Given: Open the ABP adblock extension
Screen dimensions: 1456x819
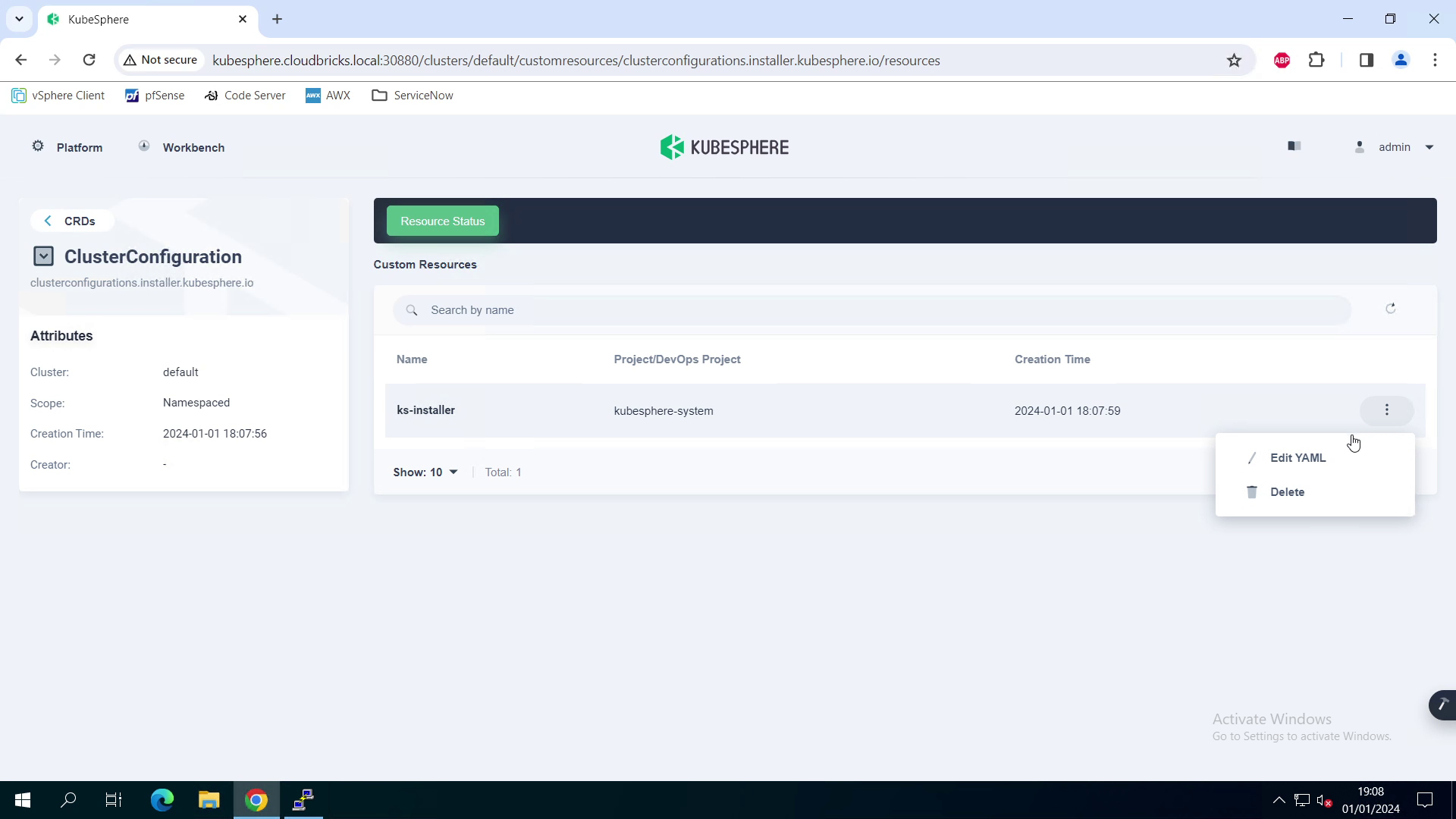Looking at the screenshot, I should tap(1282, 60).
